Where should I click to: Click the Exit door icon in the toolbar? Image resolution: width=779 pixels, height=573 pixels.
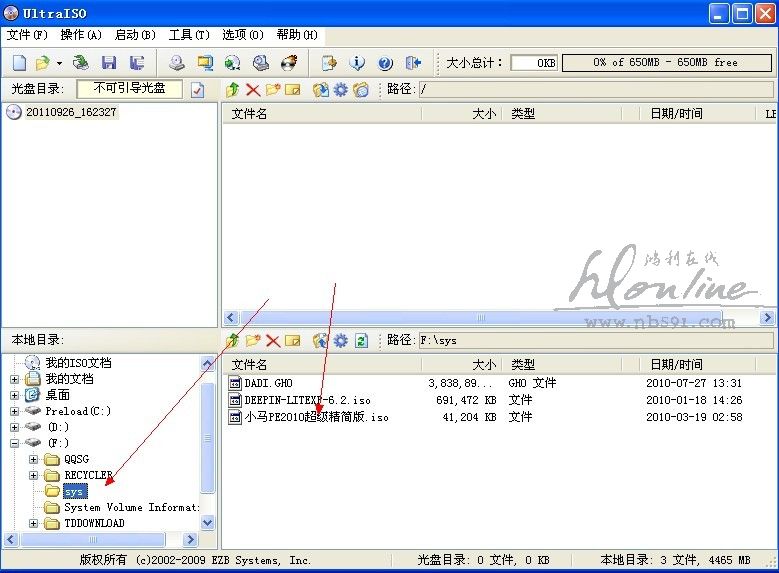(x=412, y=63)
